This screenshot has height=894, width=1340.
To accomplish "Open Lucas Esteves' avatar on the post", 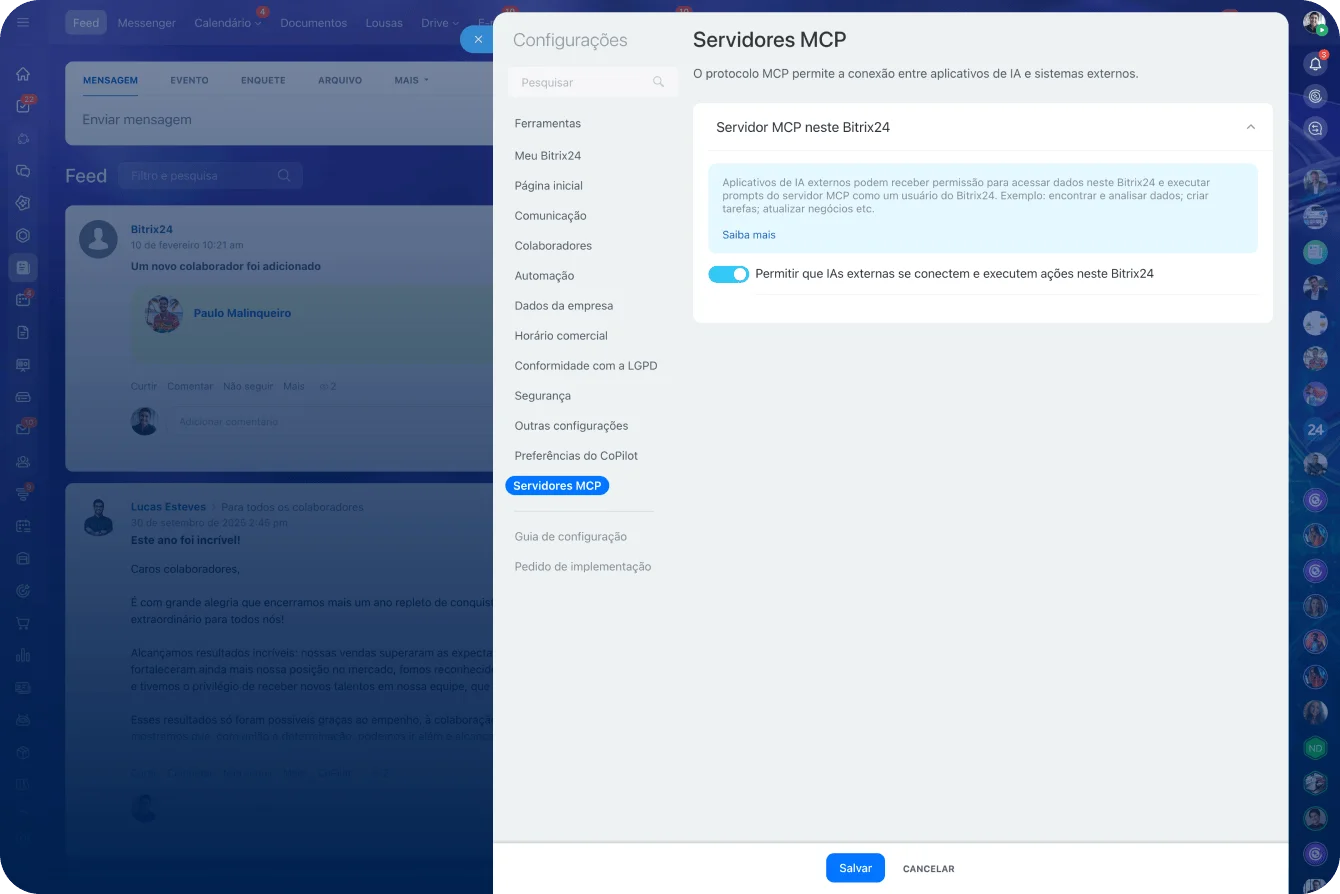I will [x=98, y=517].
